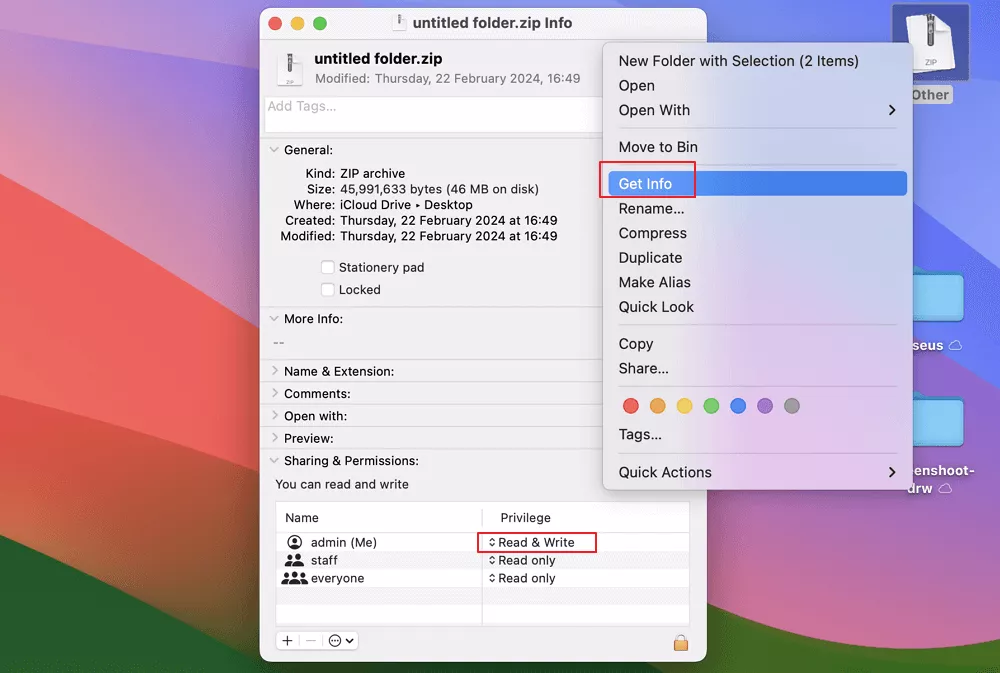Click the everyone group icon
Screen dimensions: 1000x673
(294, 578)
